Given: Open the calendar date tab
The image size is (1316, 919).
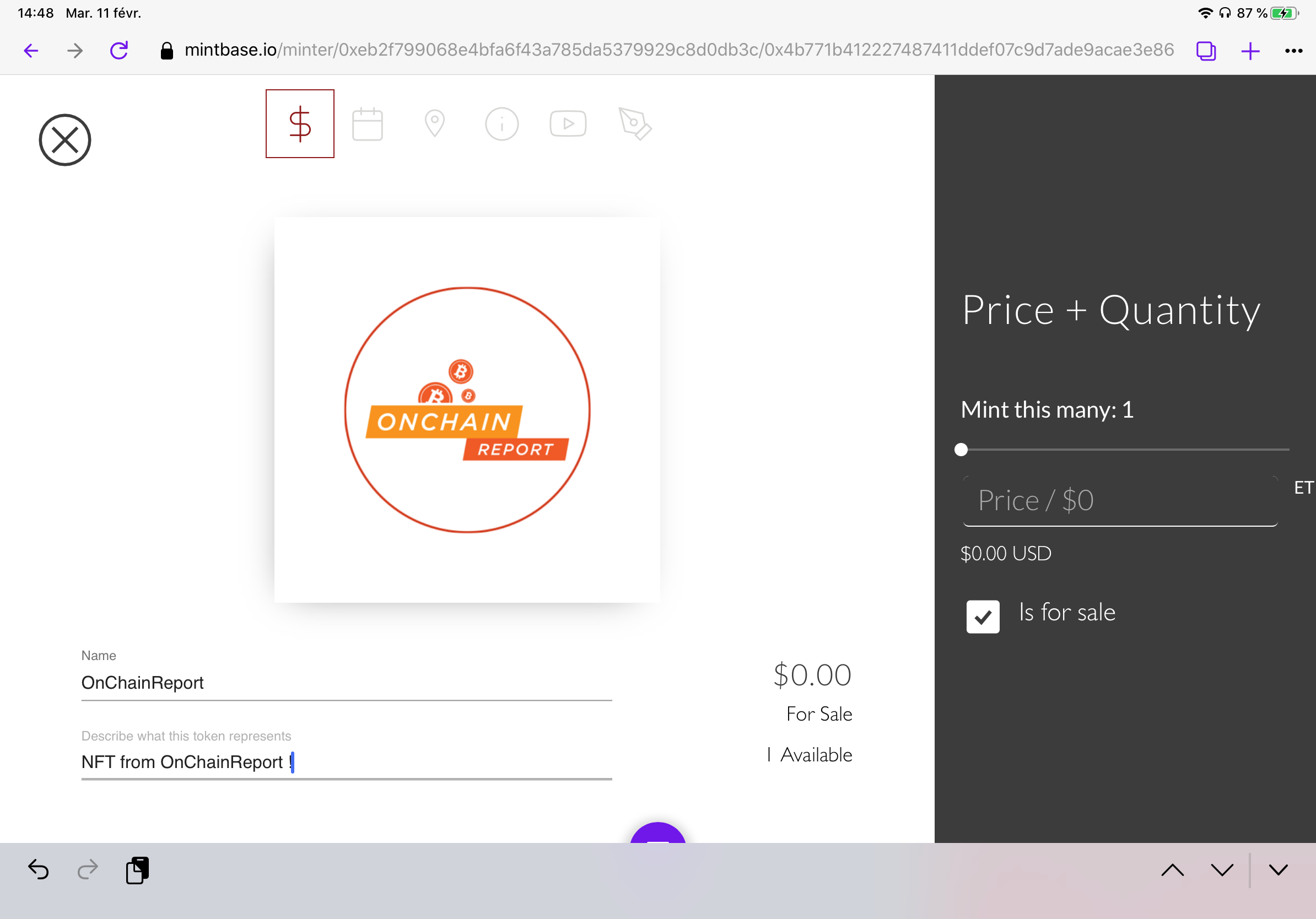Looking at the screenshot, I should point(368,124).
